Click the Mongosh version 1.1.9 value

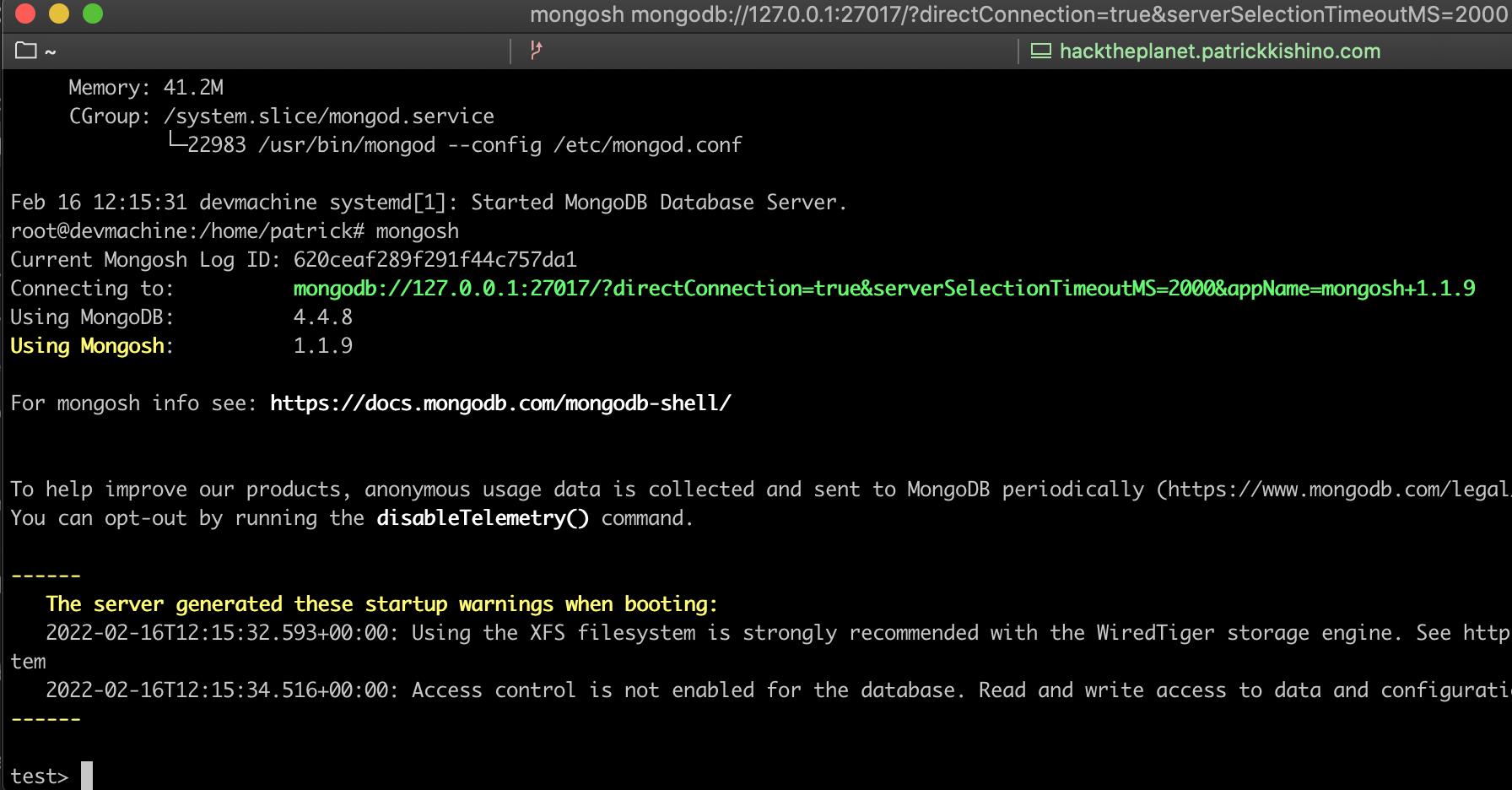[x=323, y=345]
